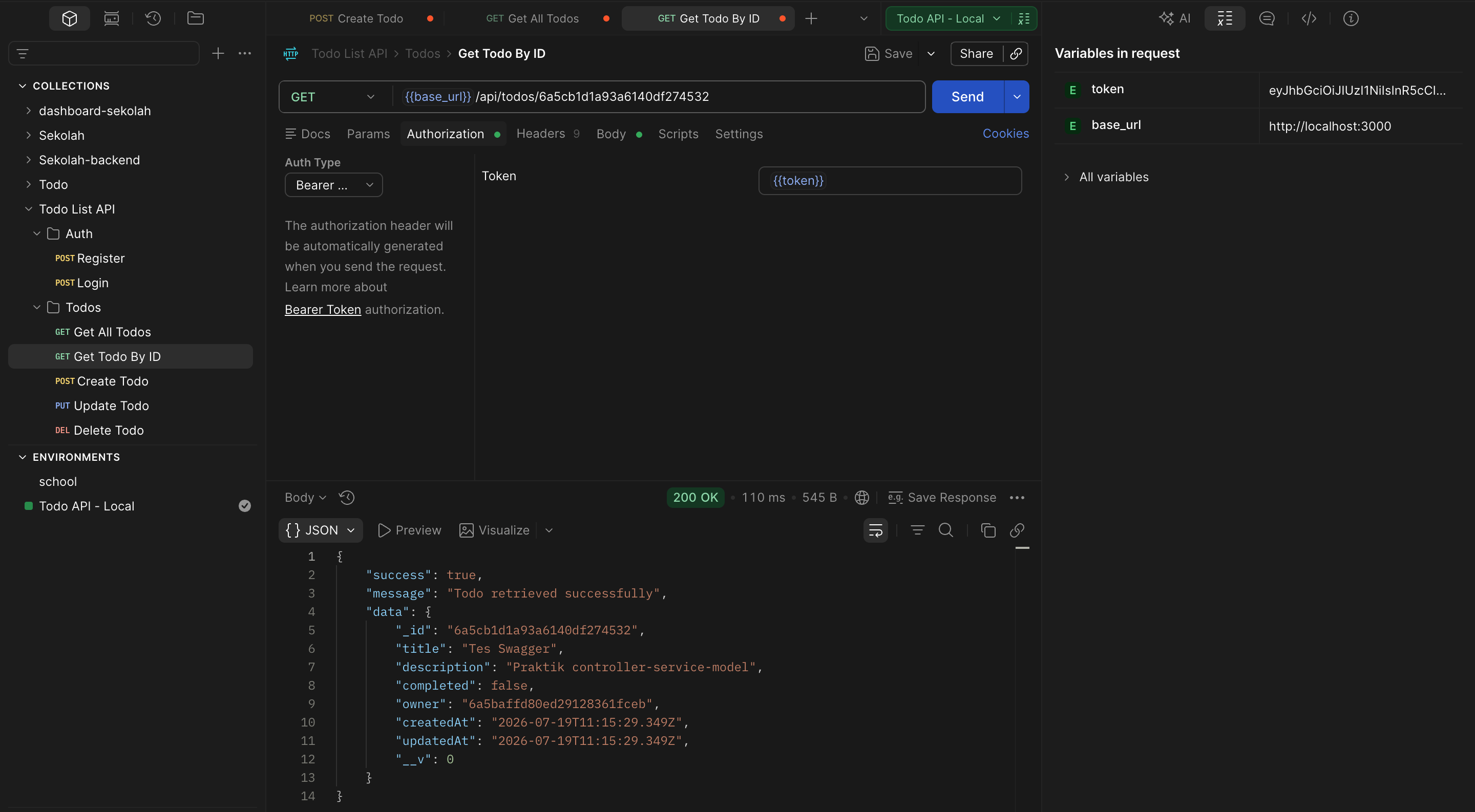The image size is (1475, 812).
Task: Search the response with magnifier icon
Action: click(x=946, y=530)
